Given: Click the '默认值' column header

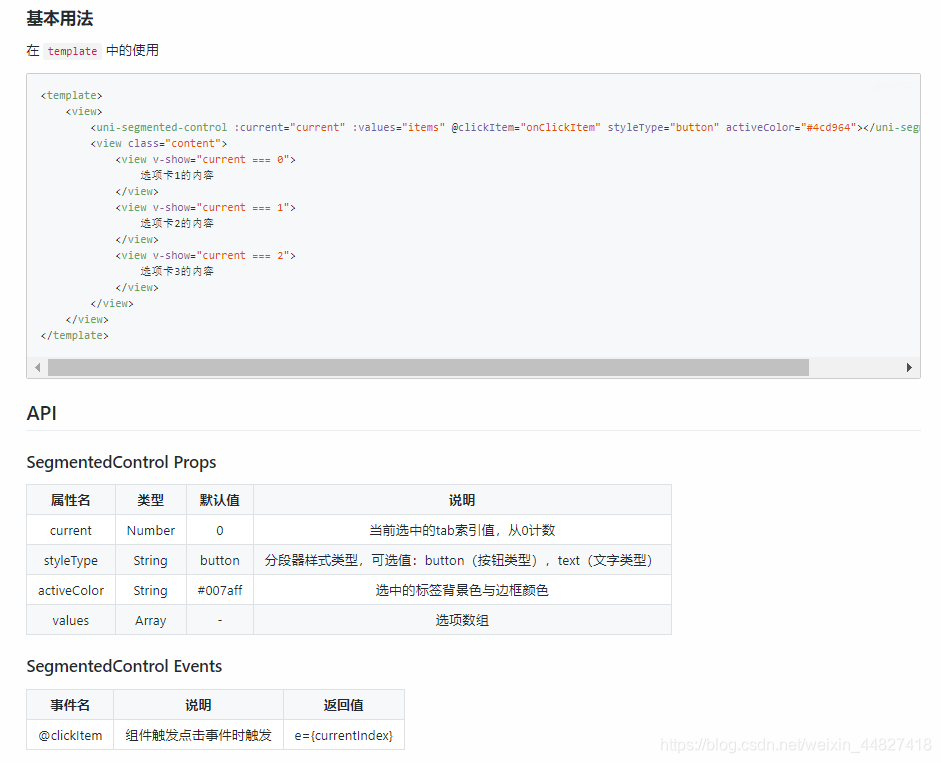Looking at the screenshot, I should tap(220, 500).
